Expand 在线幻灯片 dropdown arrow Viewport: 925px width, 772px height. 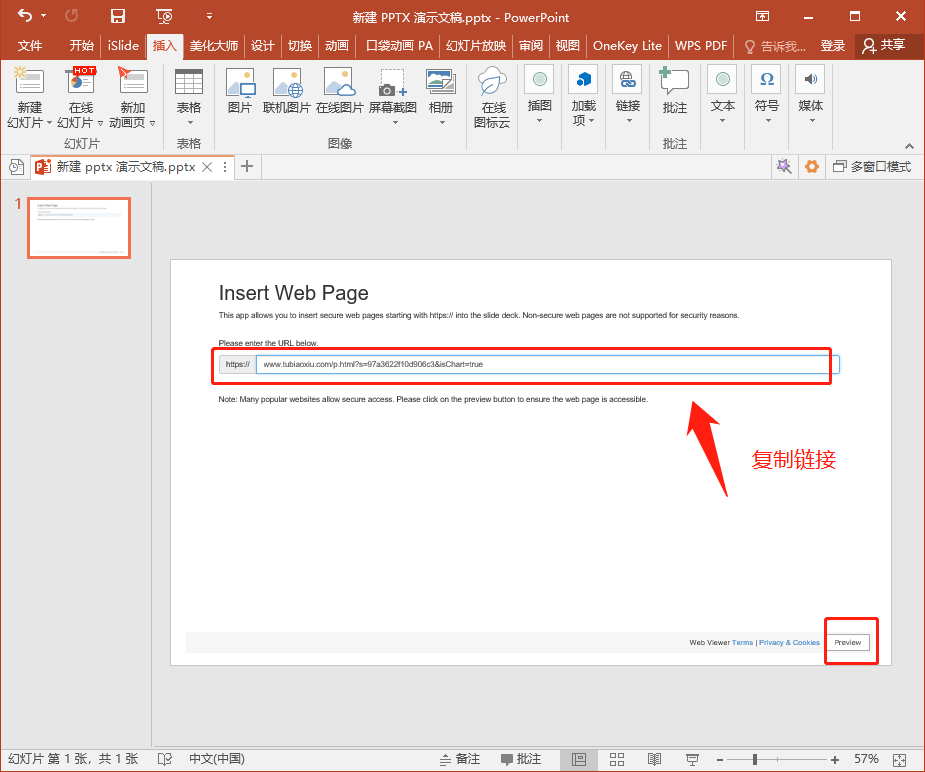click(100, 123)
